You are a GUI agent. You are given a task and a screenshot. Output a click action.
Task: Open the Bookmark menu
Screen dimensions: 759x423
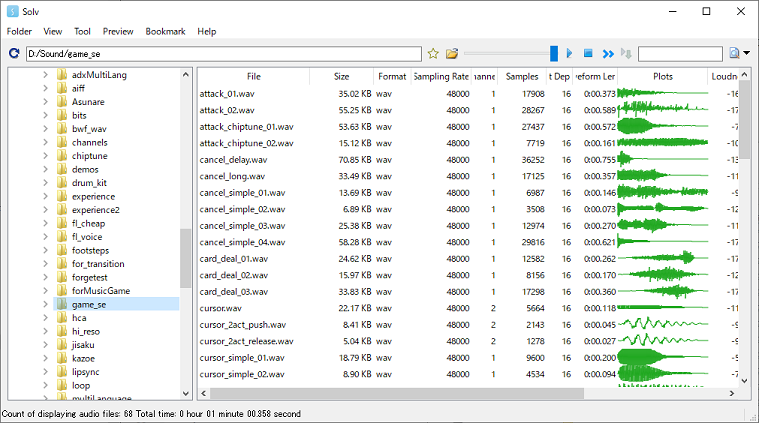165,31
